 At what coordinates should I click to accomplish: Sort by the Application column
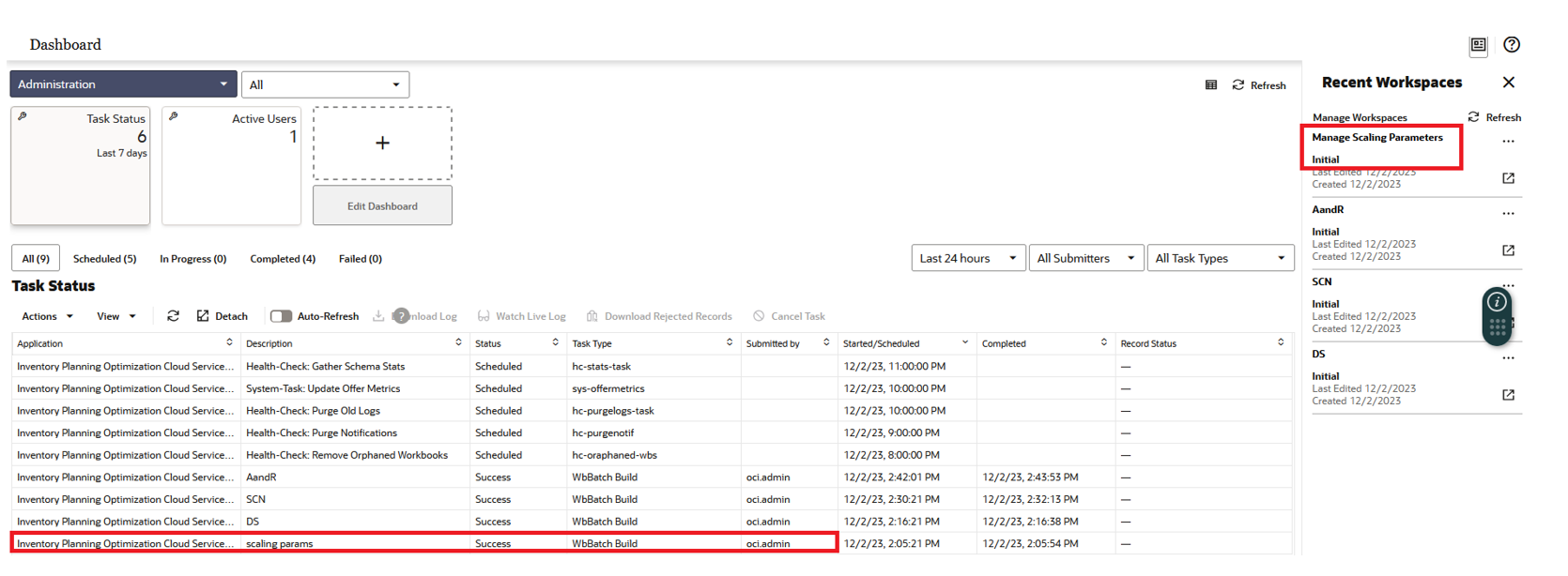click(x=229, y=342)
